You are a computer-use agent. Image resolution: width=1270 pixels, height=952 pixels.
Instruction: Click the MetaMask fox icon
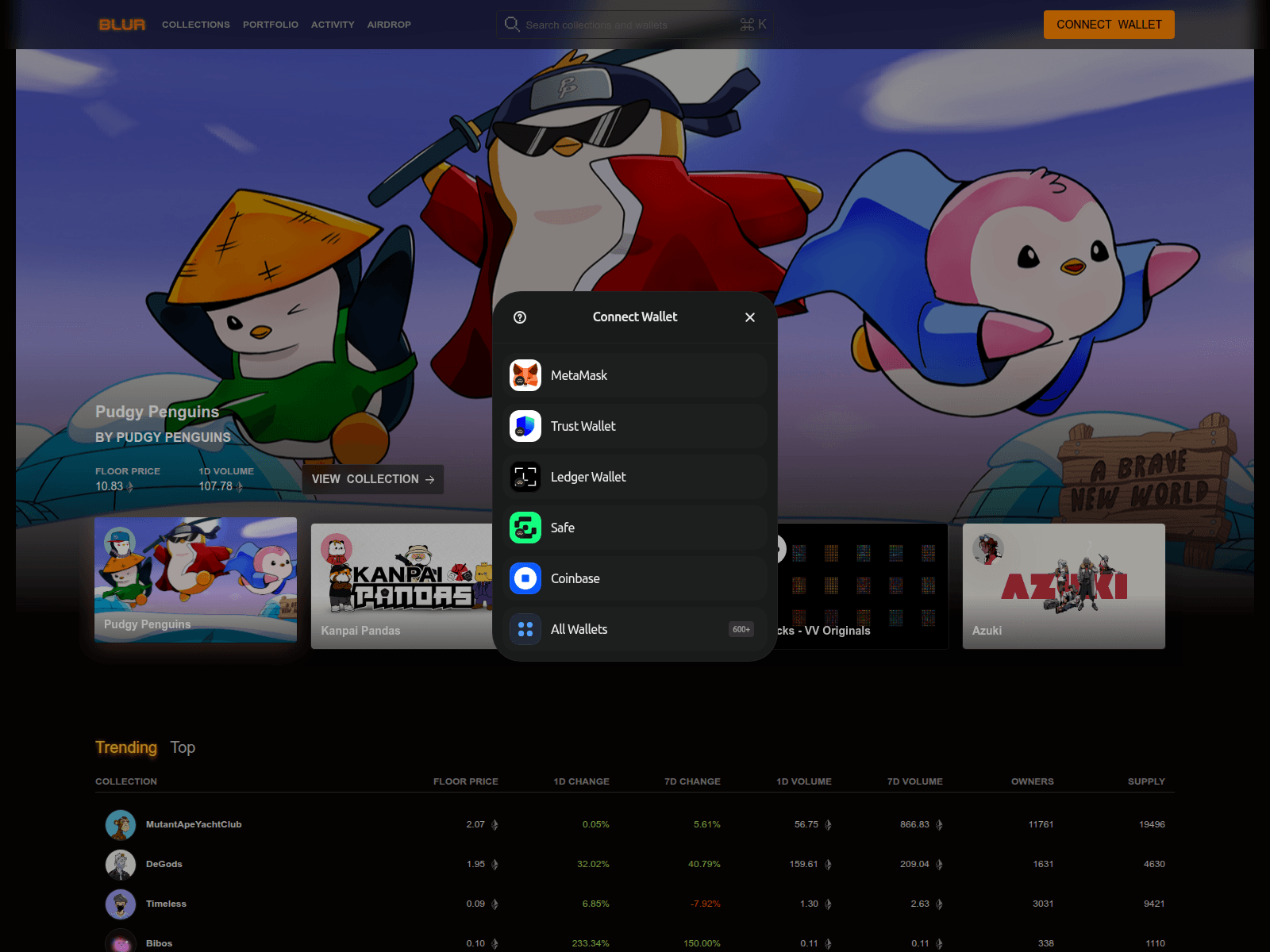tap(525, 375)
